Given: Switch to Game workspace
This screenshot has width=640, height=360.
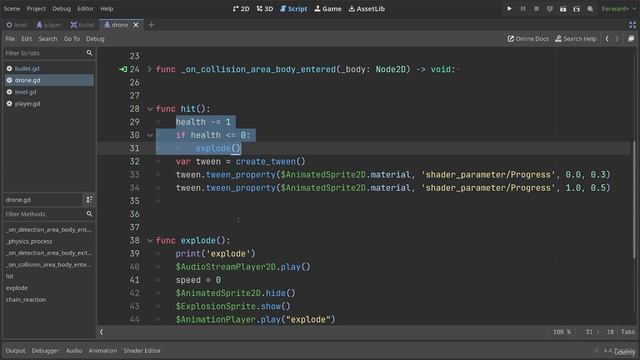Looking at the screenshot, I should click(x=328, y=9).
